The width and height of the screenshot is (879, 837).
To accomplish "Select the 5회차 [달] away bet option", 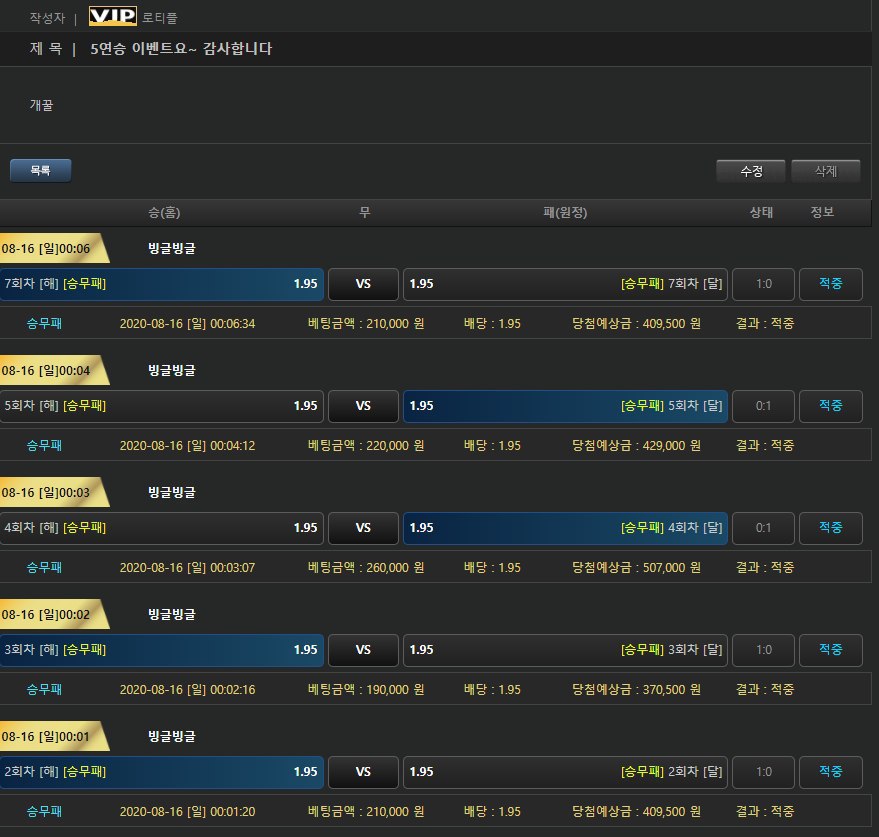I will [x=565, y=406].
